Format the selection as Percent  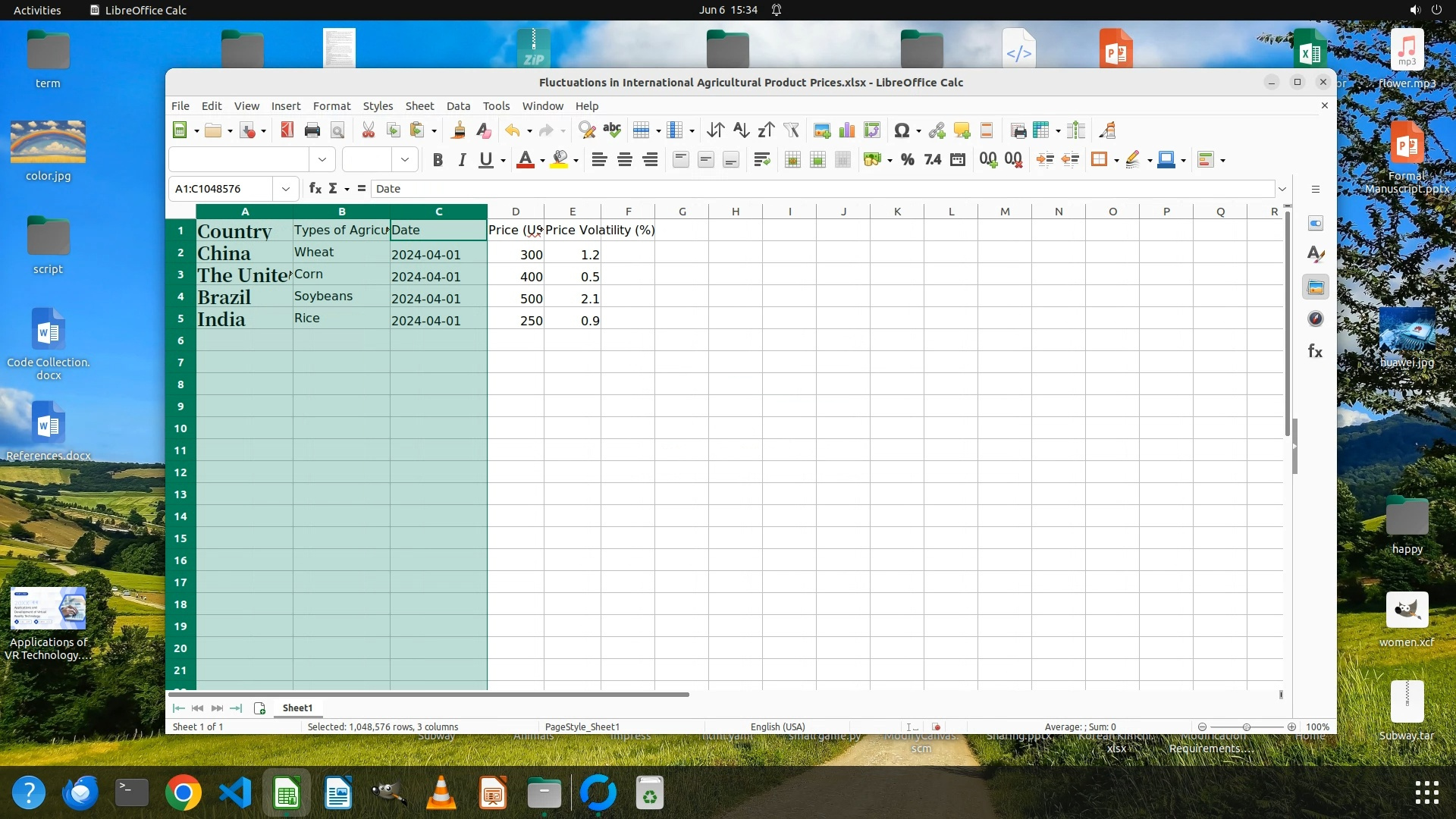907,160
